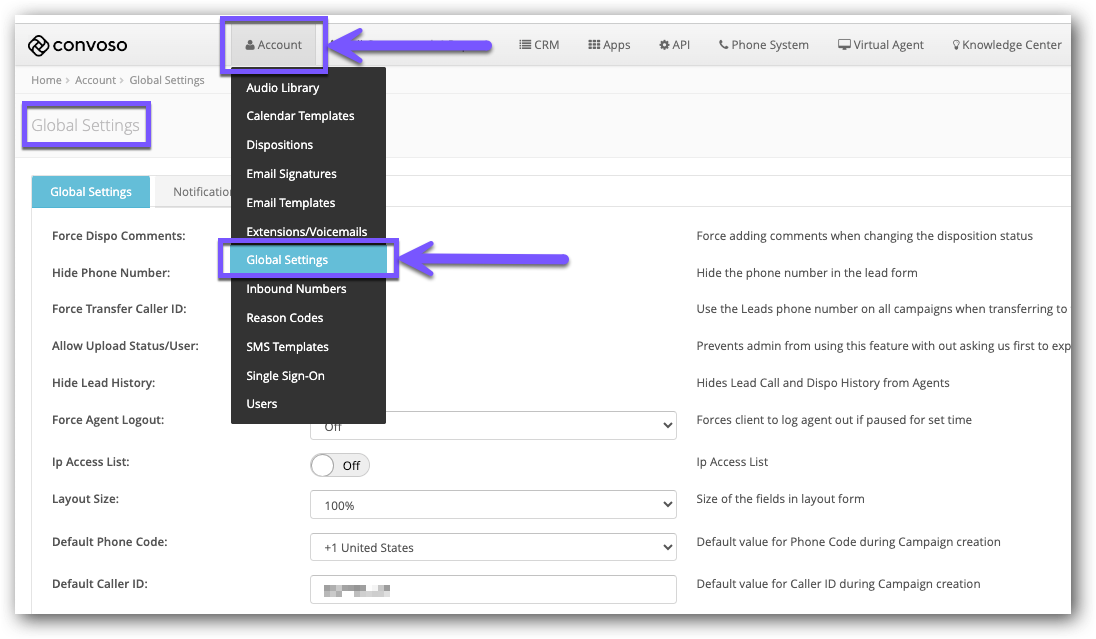
Task: Open the Default Phone Code dropdown
Action: (492, 547)
